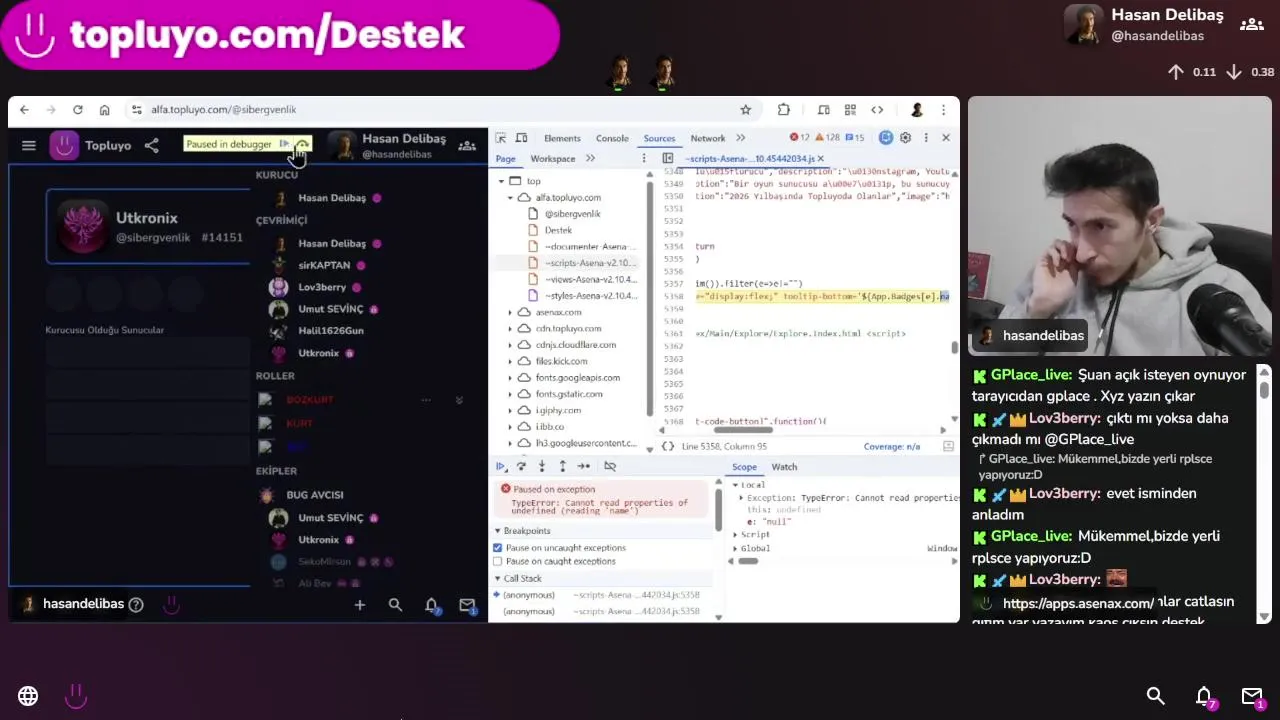This screenshot has width=1280, height=720.
Task: Select the Scope tab
Action: click(744, 467)
